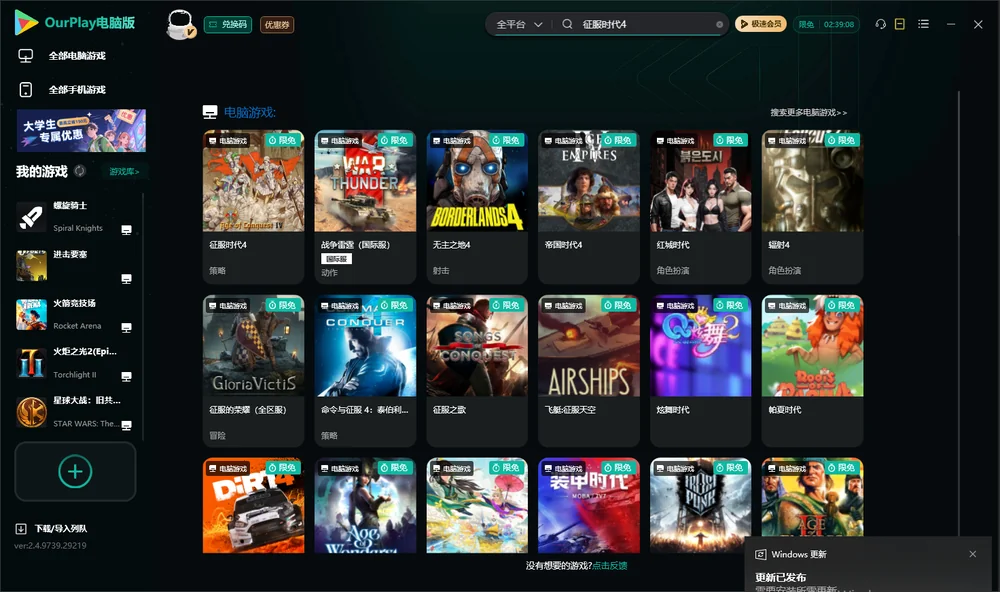Click the yellow square icon beside the headset

pos(900,24)
